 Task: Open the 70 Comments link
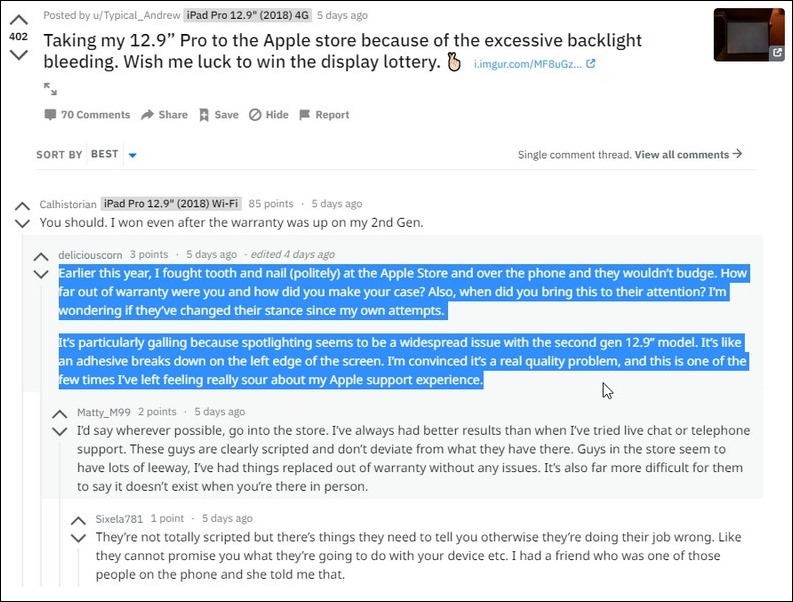pos(87,115)
